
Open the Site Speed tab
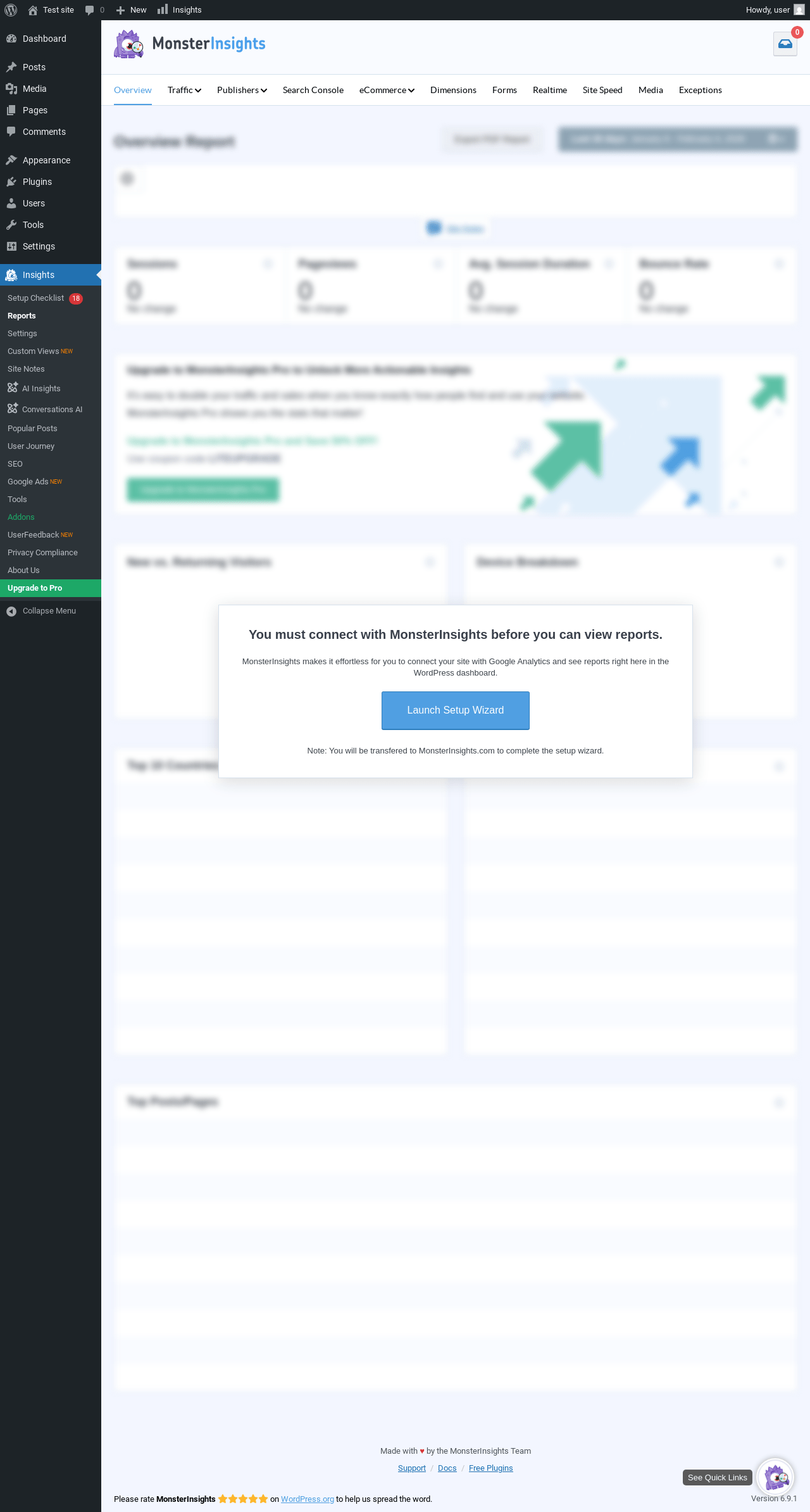pyautogui.click(x=602, y=90)
